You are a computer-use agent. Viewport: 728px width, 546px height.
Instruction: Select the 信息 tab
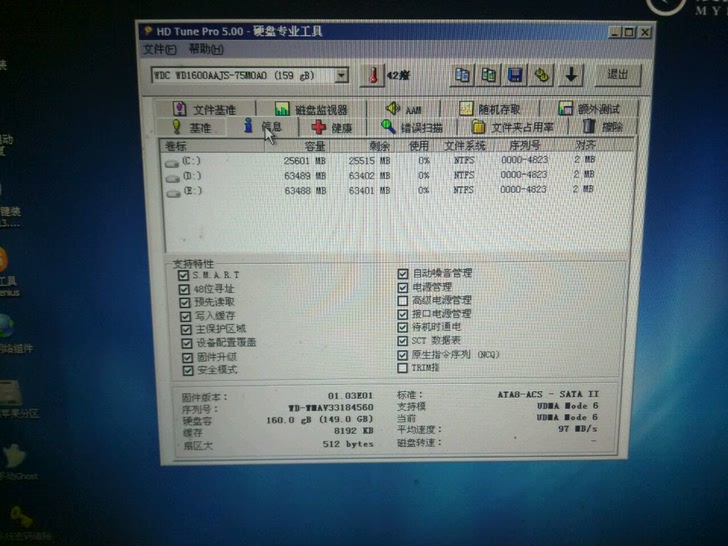[x=263, y=126]
